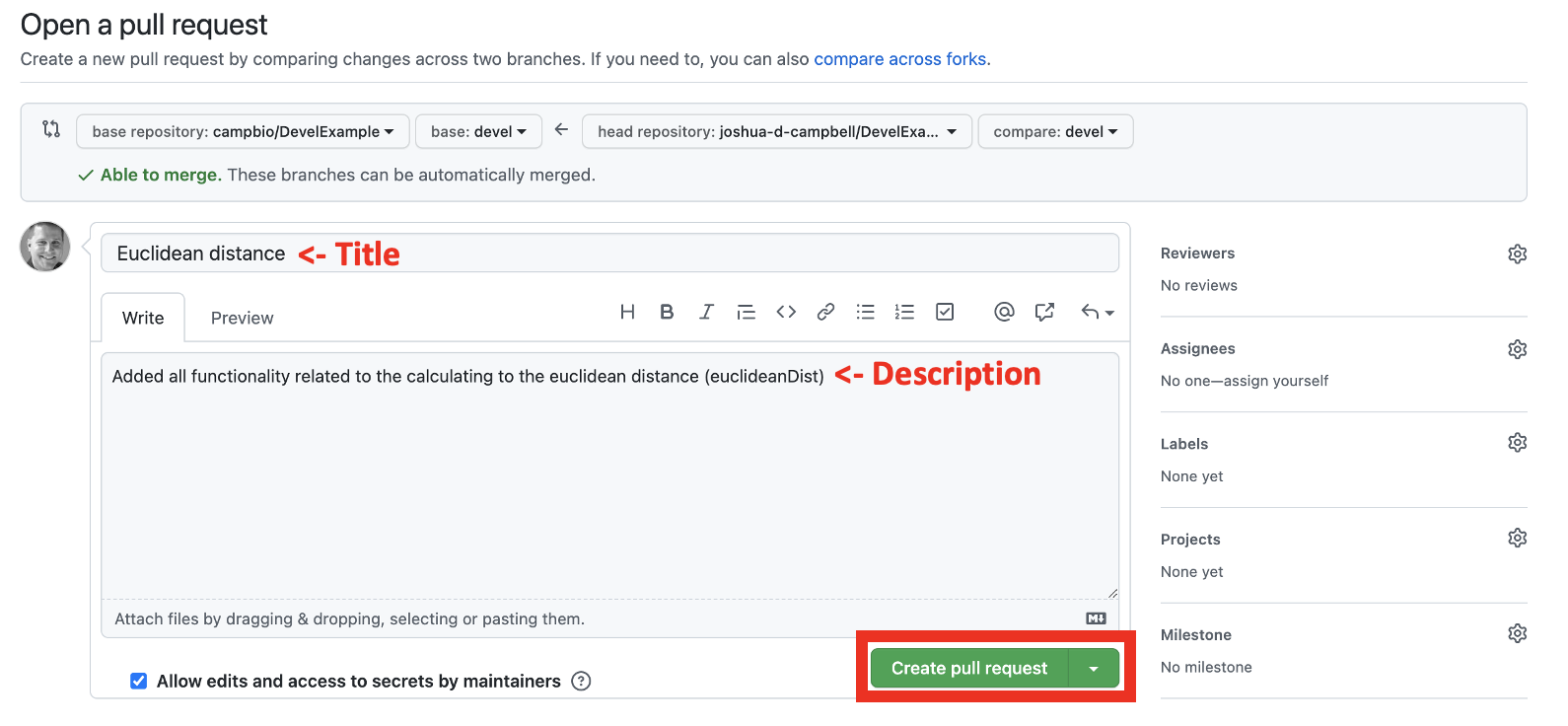Open Projects settings gear
This screenshot has width=1568, height=726.
(x=1518, y=538)
